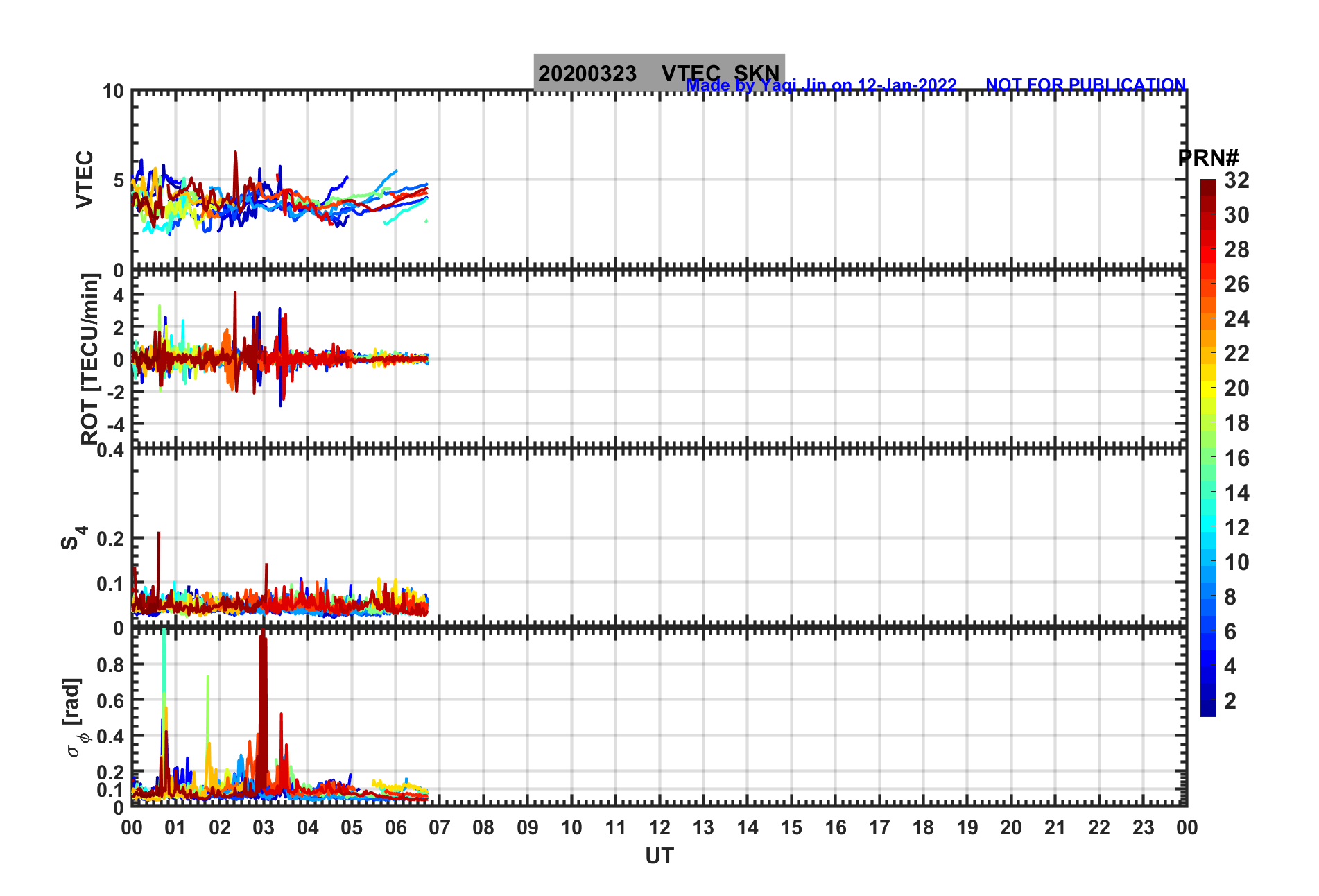This screenshot has width=1319, height=896.
Task: Click VTEC axis tick label 10
Action: [113, 92]
